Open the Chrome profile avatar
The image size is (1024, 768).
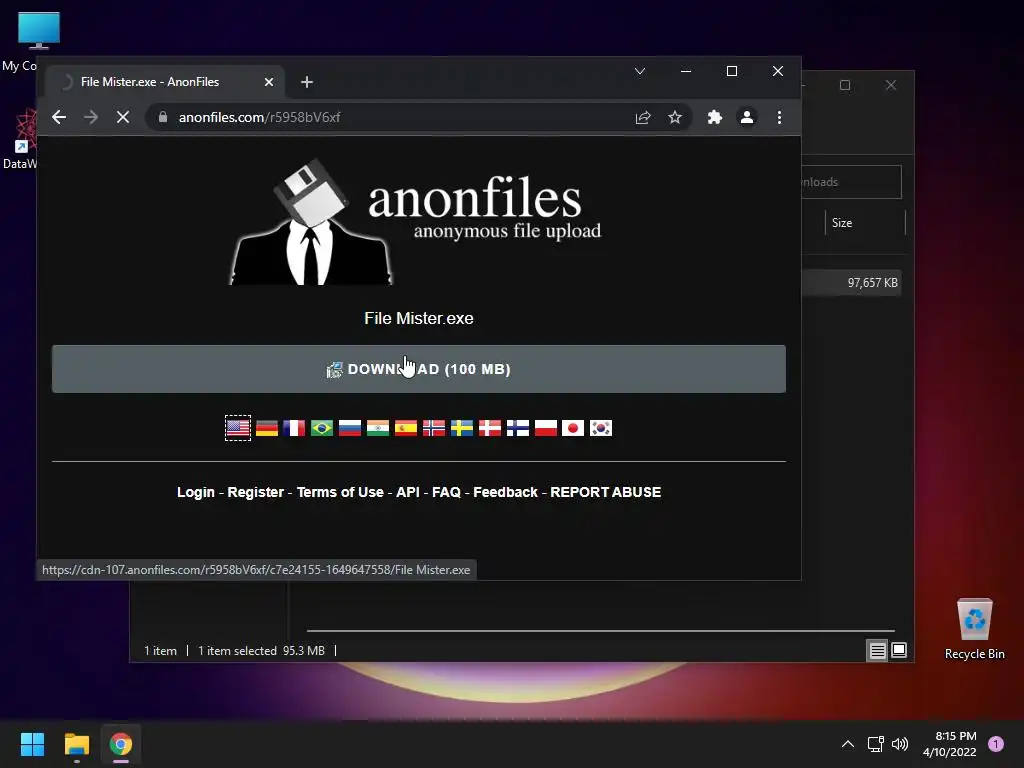point(746,118)
